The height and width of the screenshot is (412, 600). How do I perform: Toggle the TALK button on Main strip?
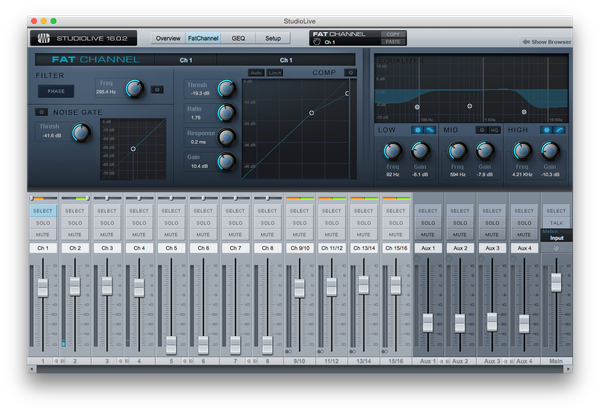tap(556, 223)
